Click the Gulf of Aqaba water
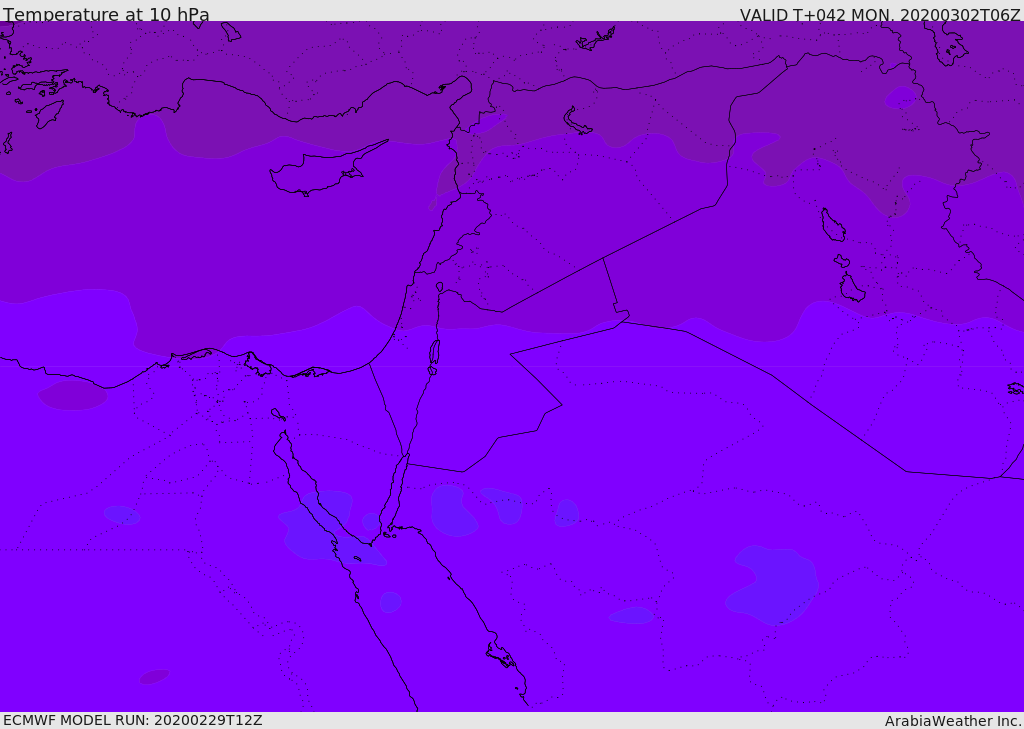The image size is (1024, 729). [x=399, y=490]
